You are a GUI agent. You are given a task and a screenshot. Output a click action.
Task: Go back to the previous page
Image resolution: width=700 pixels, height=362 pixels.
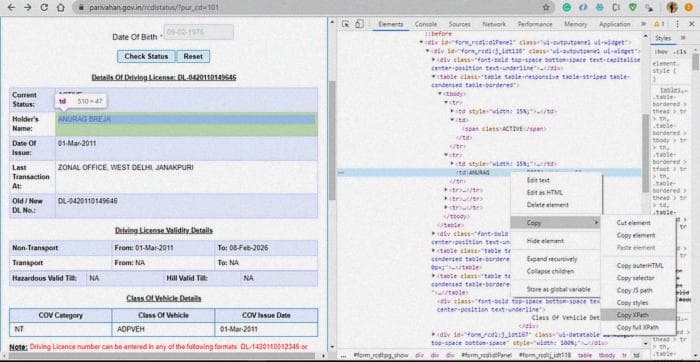click(11, 8)
